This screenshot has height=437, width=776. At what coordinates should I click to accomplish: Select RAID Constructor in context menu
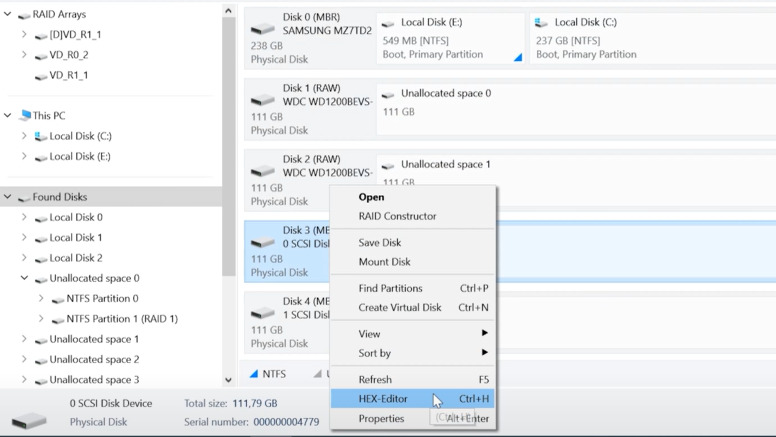pos(412,216)
